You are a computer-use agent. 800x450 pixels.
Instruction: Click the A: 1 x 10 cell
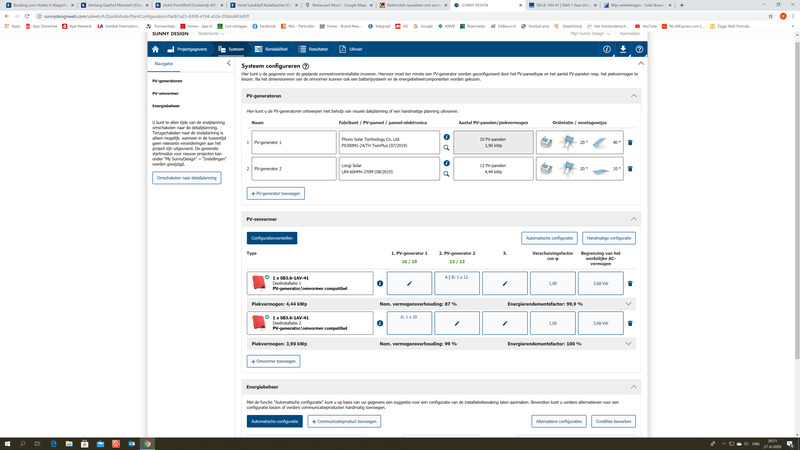coord(409,323)
